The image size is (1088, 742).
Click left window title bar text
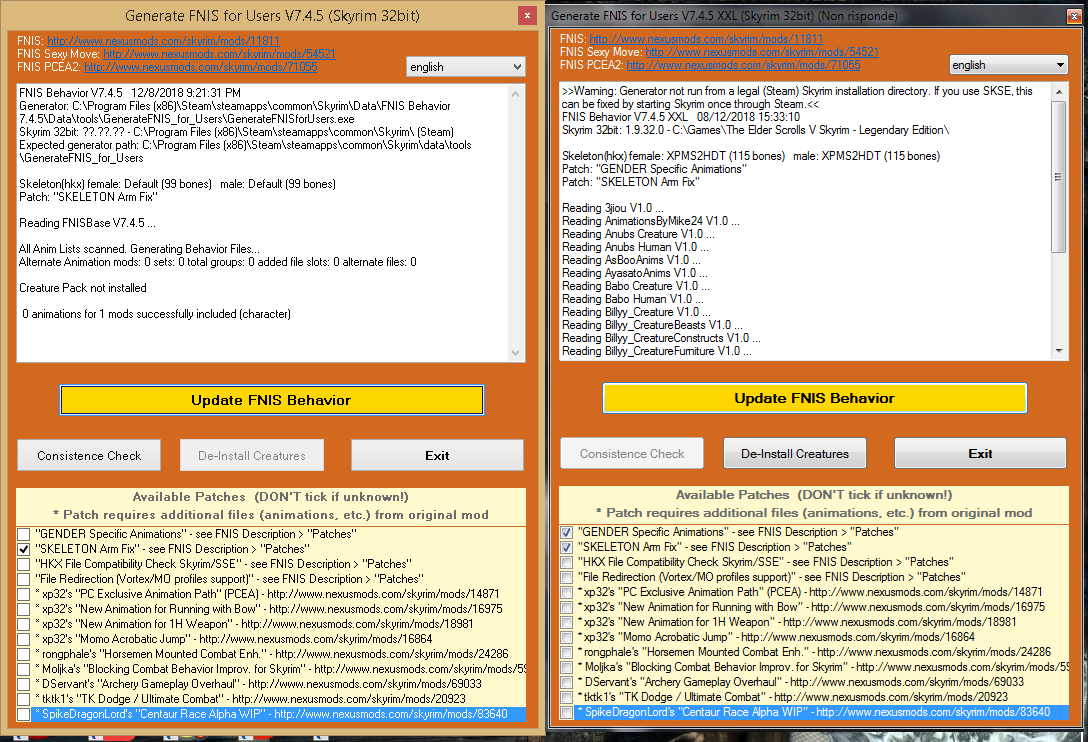272,15
